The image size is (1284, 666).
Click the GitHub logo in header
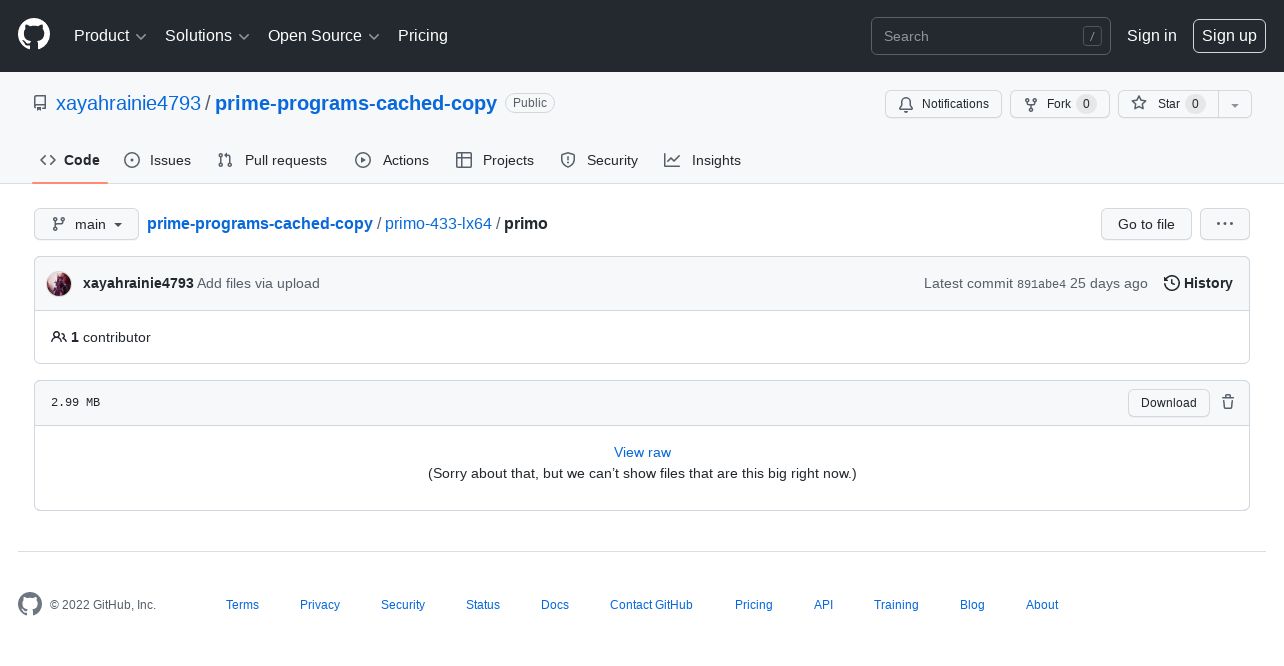pyautogui.click(x=34, y=35)
